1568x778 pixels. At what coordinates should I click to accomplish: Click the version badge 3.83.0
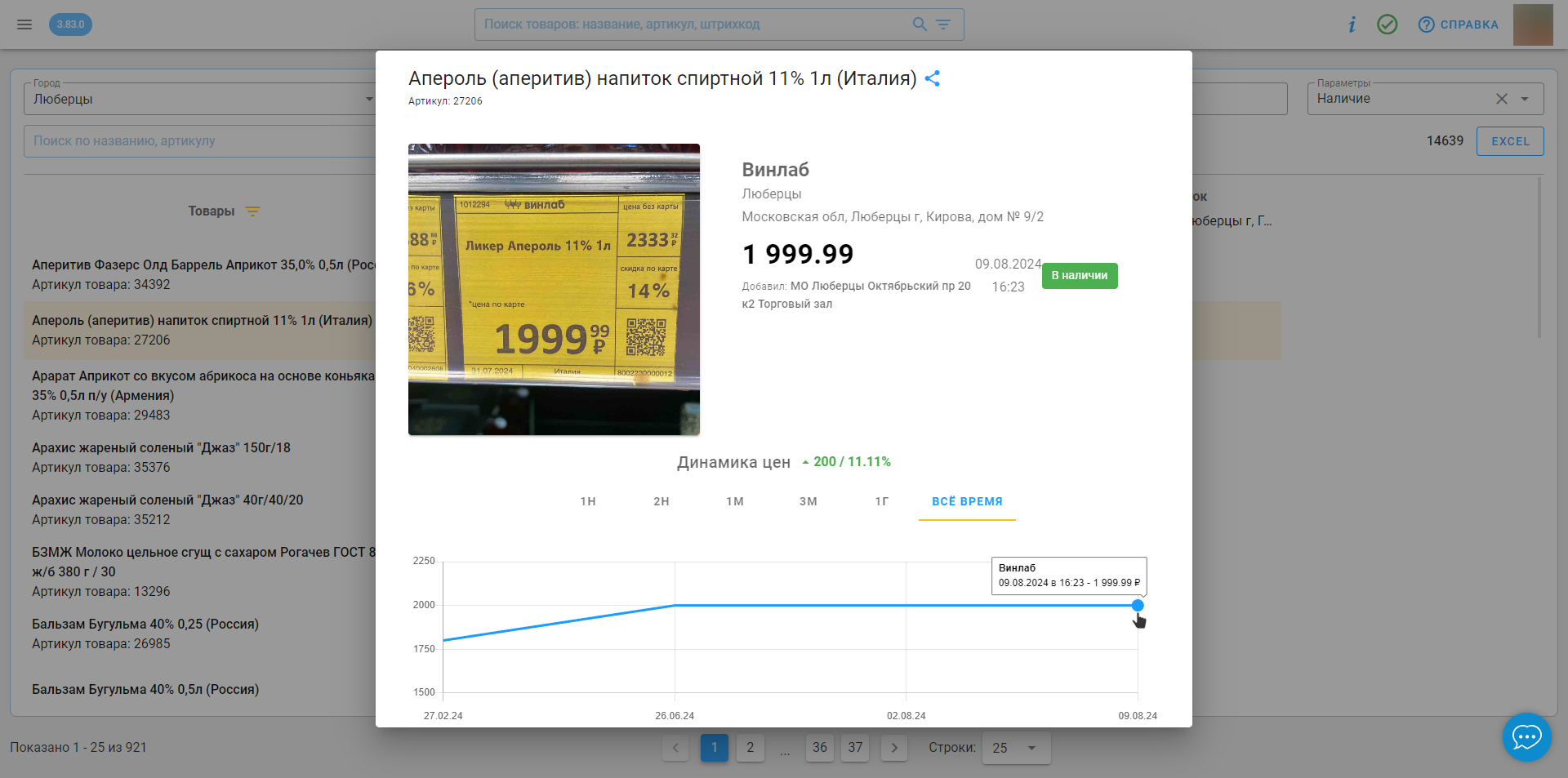[x=70, y=24]
